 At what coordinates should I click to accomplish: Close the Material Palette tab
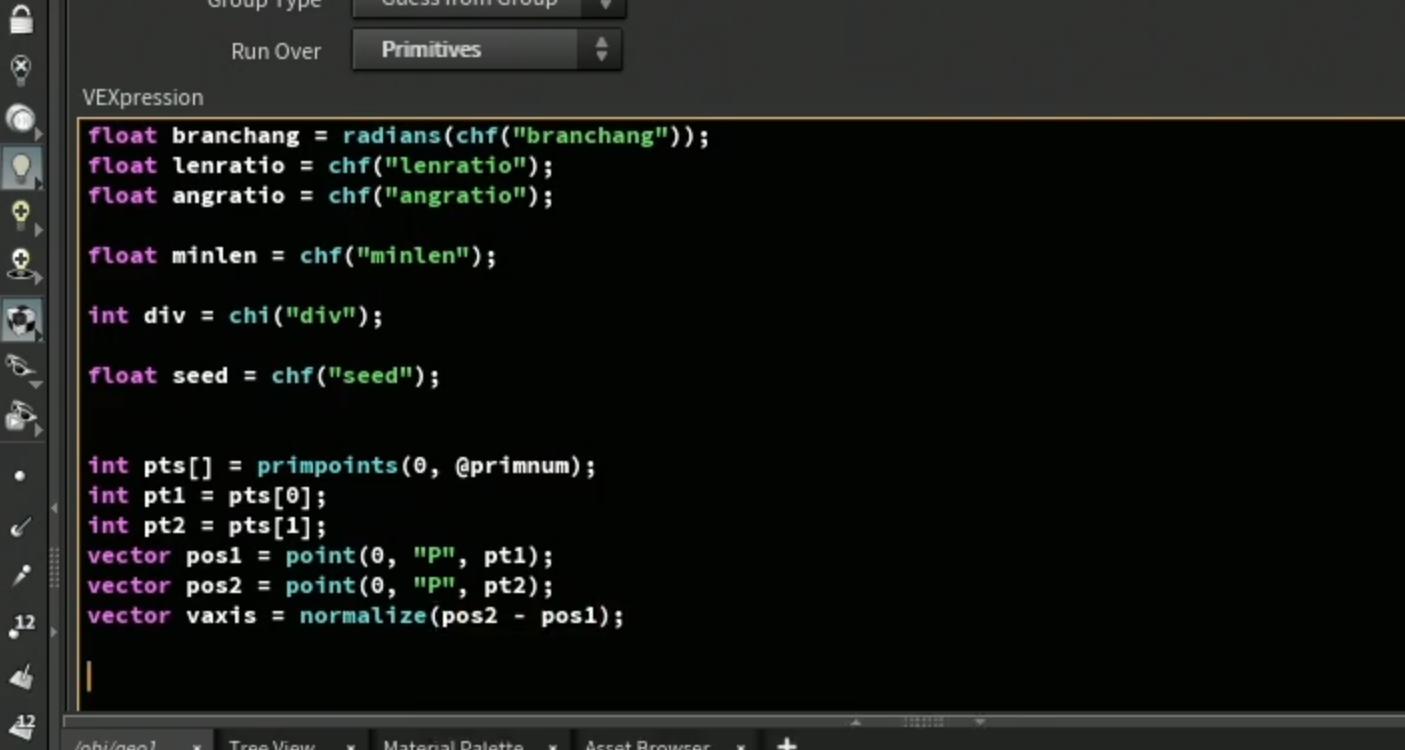tap(552, 746)
